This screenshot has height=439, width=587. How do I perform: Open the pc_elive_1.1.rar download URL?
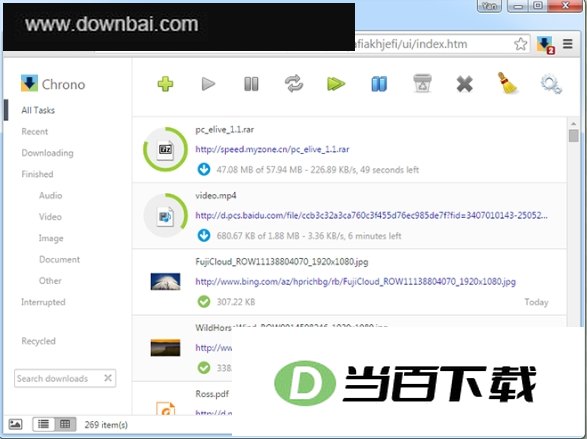[x=272, y=149]
